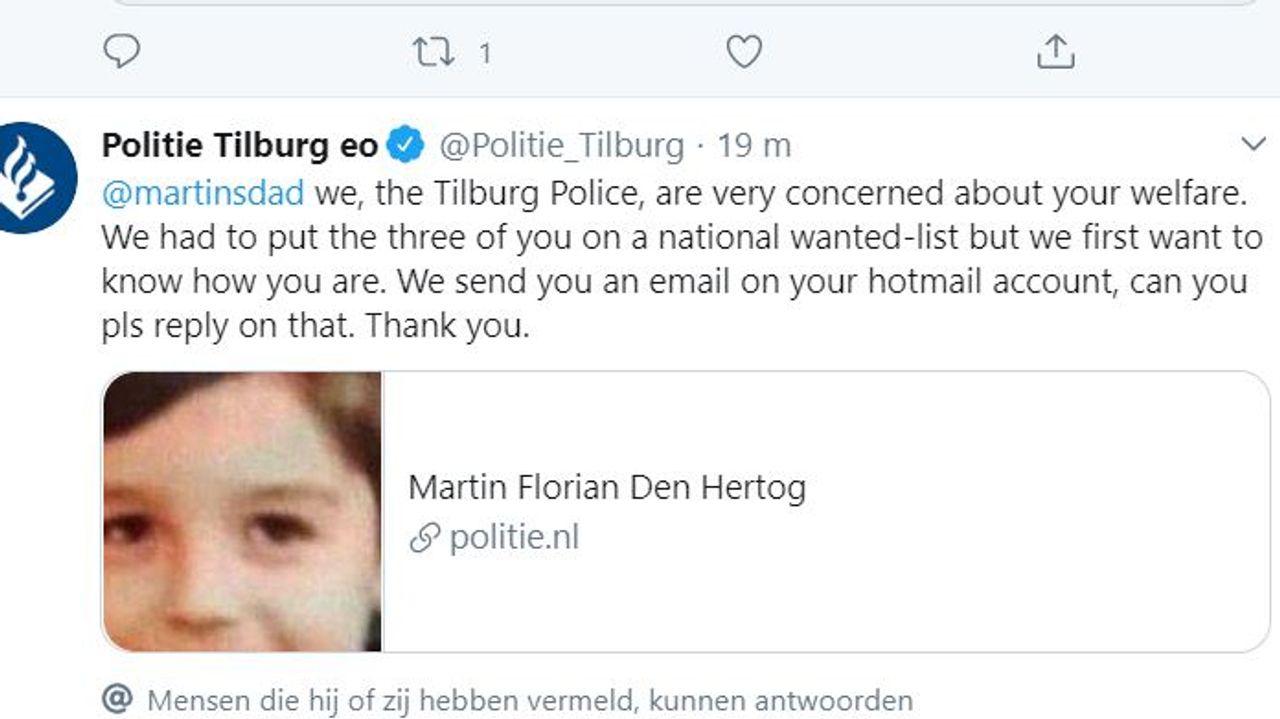The image size is (1280, 719).
Task: Click the 'Mensen die hij of zij' notice
Action: click(x=530, y=700)
